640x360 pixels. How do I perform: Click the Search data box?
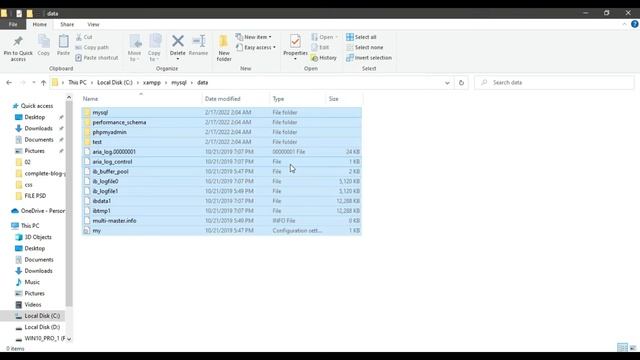[x=554, y=82]
